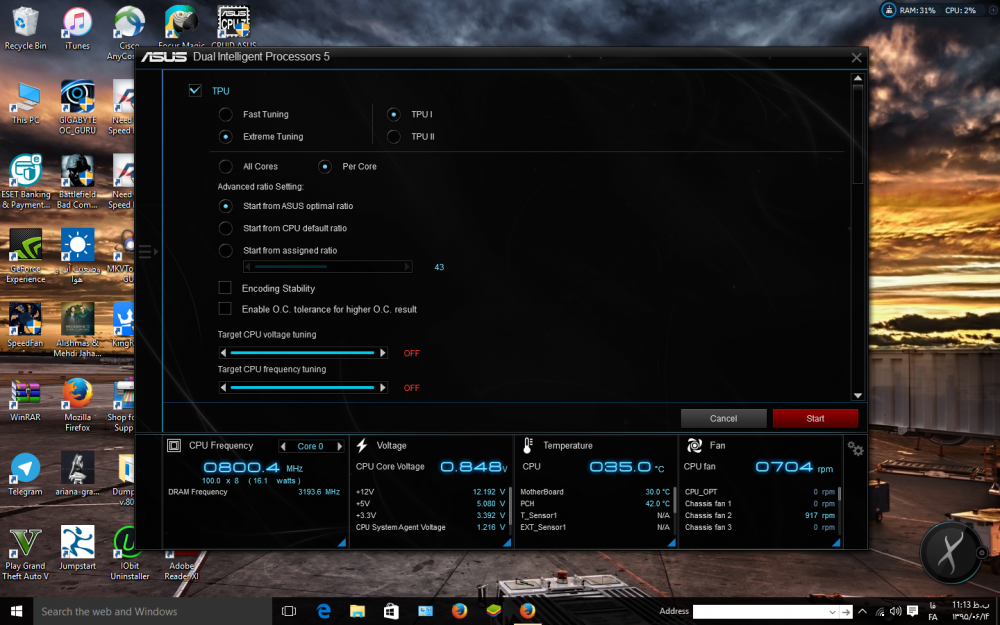Open the Address bar dropdown arrow
The width and height of the screenshot is (1000, 625).
tap(832, 612)
